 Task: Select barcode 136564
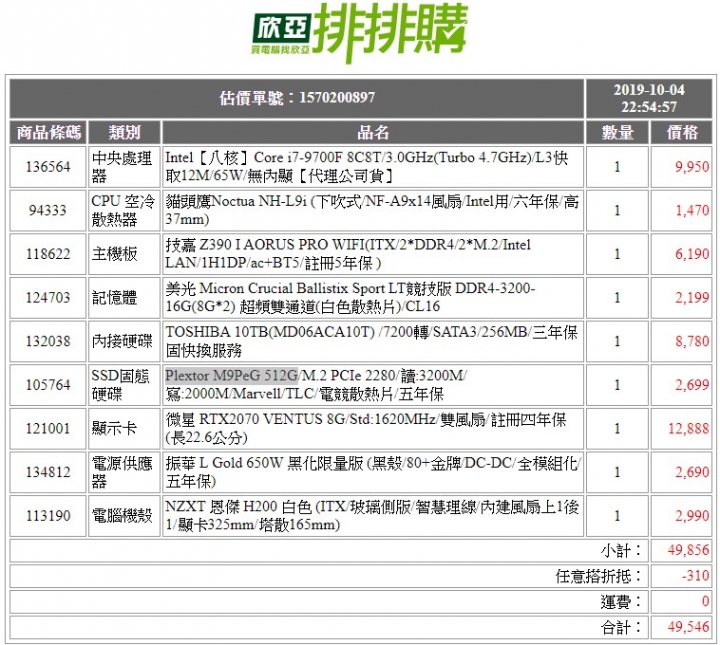pos(48,167)
